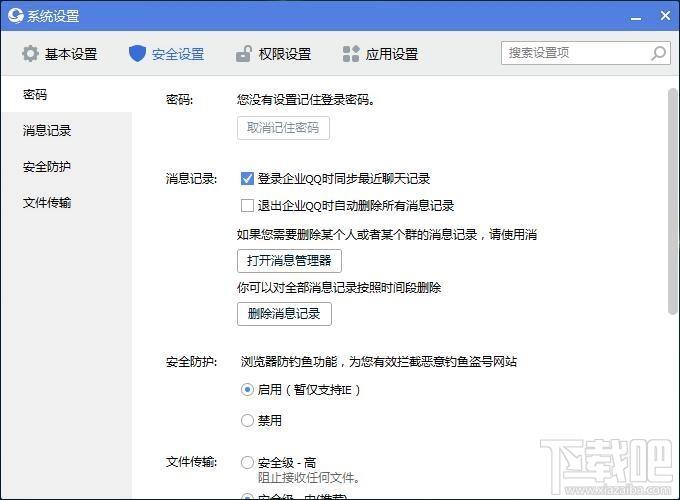Click the 消息记录: section heading in the pane
The width and height of the screenshot is (680, 500).
pos(191,178)
